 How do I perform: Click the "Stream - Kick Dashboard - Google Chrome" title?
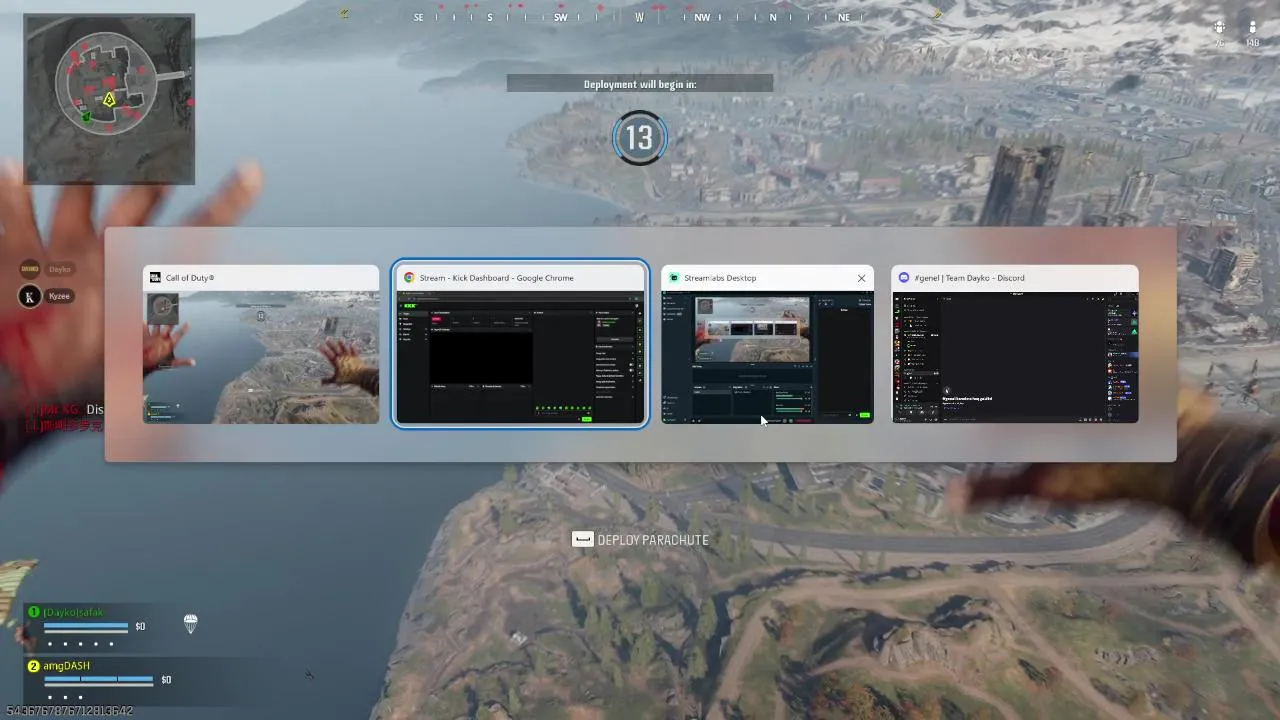(496, 278)
